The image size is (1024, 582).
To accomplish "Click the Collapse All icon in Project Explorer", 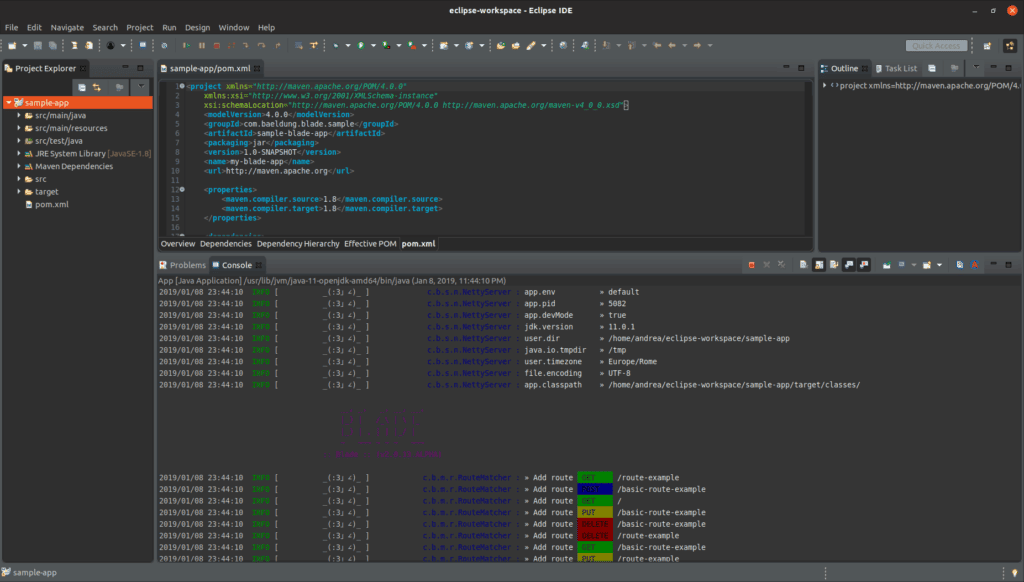I will 83,88.
